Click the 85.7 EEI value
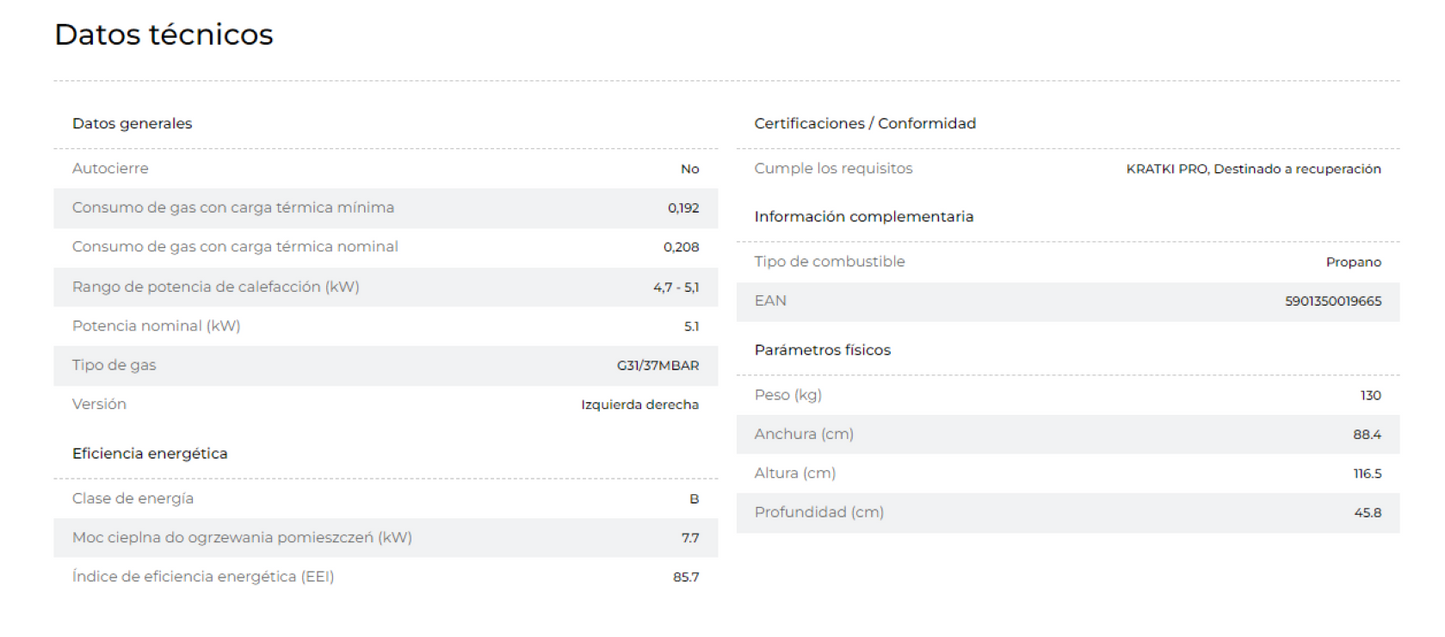The image size is (1445, 637). pos(686,577)
